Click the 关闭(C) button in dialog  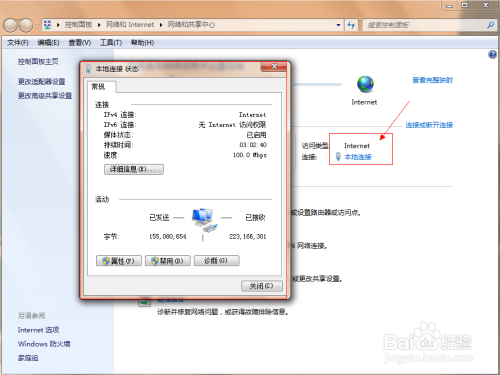tap(262, 286)
